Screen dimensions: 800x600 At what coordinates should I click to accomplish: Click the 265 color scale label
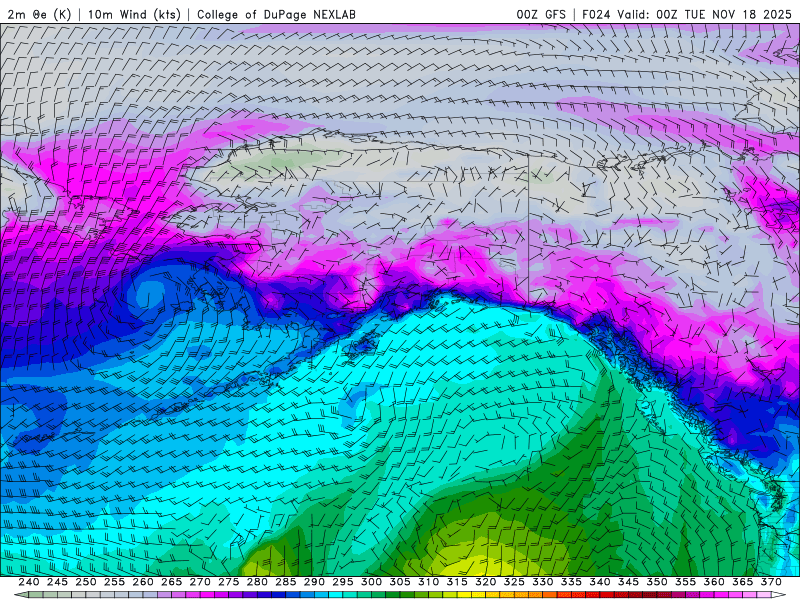click(171, 582)
